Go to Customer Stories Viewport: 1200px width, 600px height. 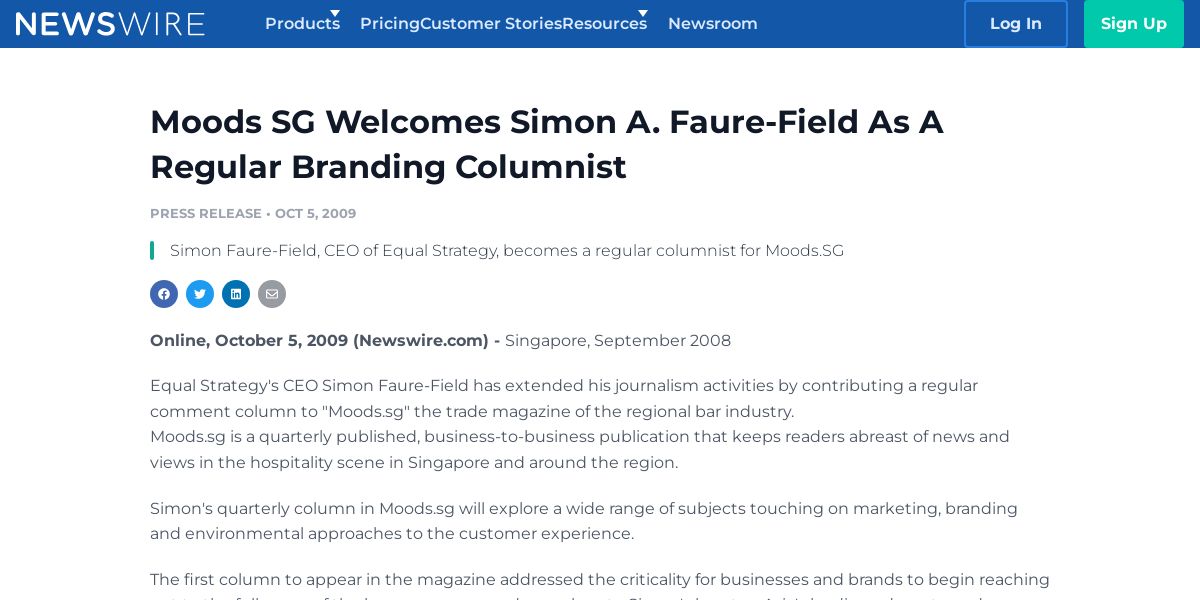(490, 24)
